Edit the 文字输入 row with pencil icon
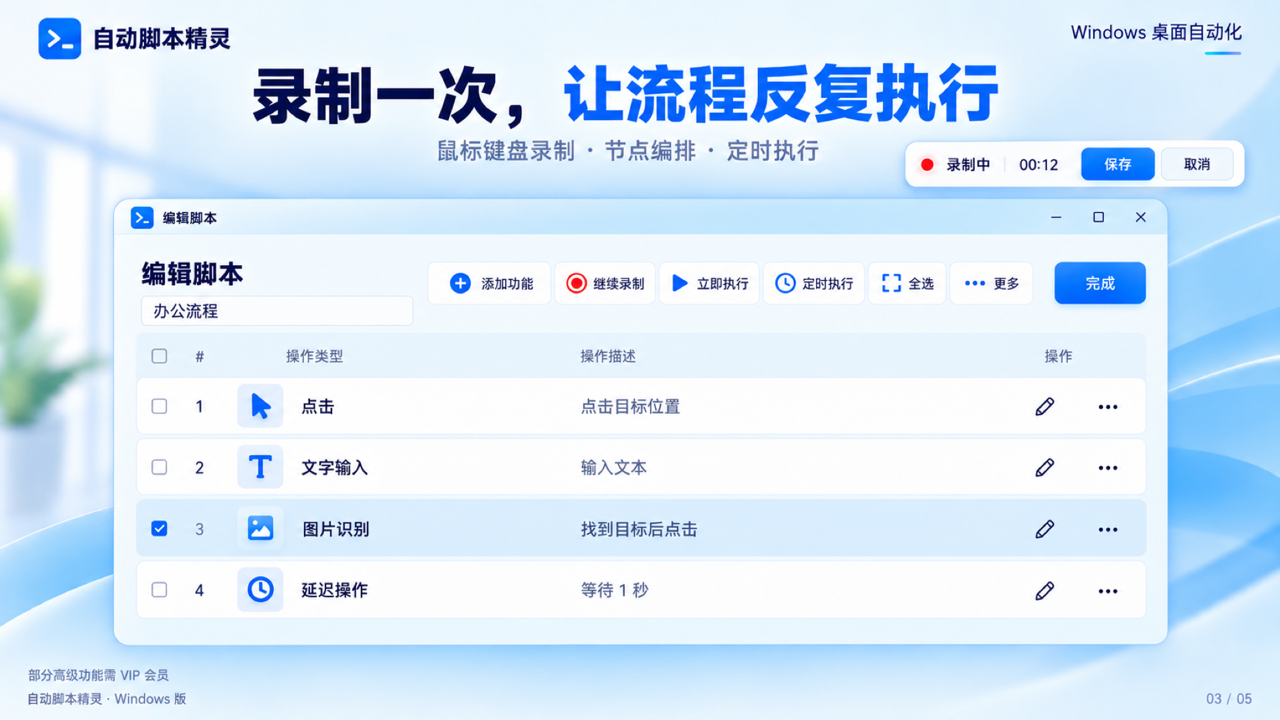Image resolution: width=1280 pixels, height=720 pixels. pos(1045,467)
